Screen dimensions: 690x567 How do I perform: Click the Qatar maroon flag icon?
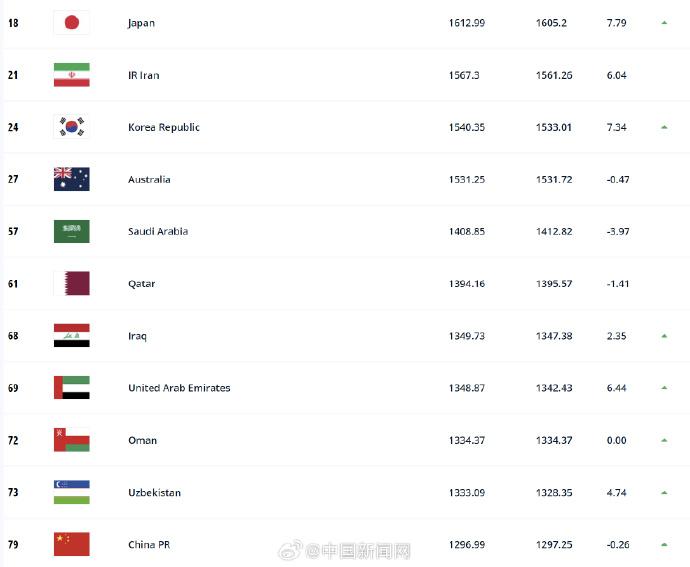pos(71,284)
